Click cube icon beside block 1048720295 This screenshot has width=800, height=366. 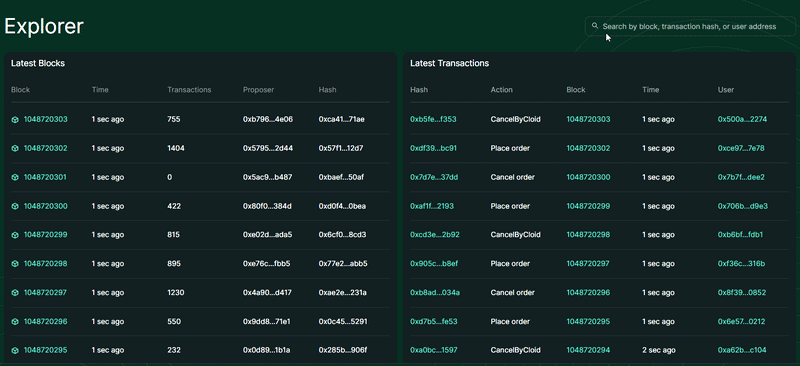click(15, 351)
